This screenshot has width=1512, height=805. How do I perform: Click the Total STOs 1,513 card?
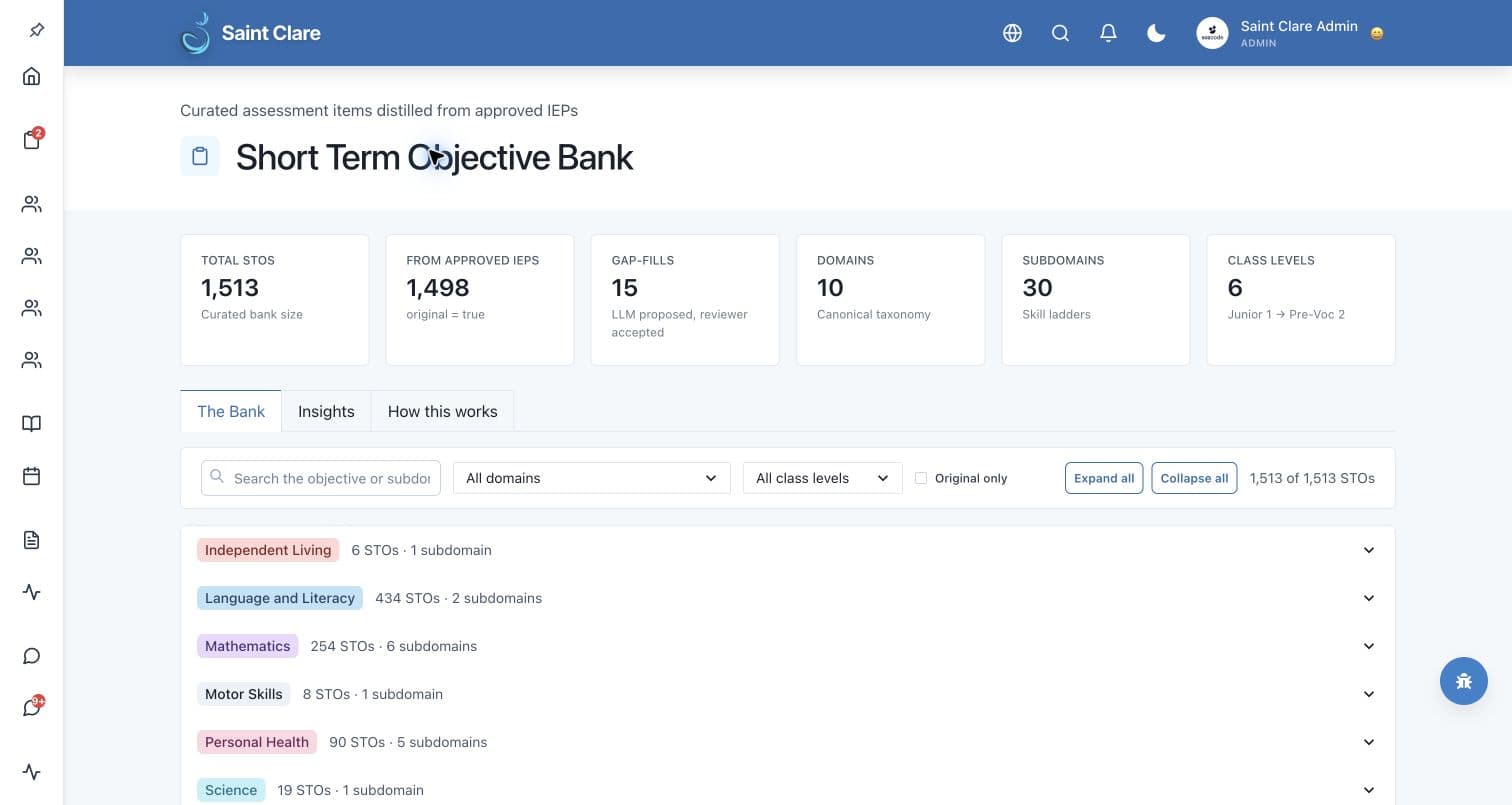pyautogui.click(x=275, y=300)
